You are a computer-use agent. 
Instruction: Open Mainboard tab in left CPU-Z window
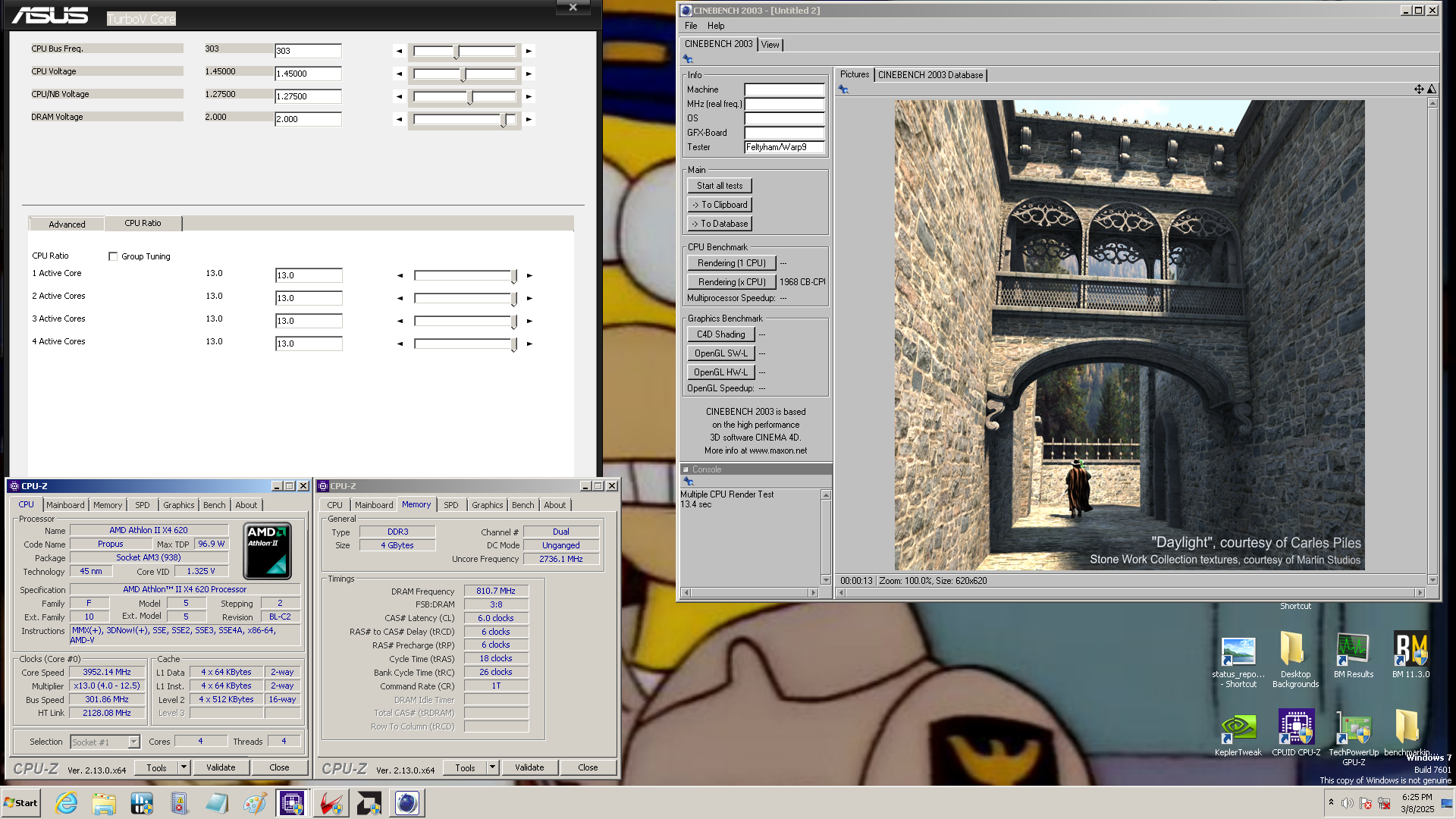(65, 505)
